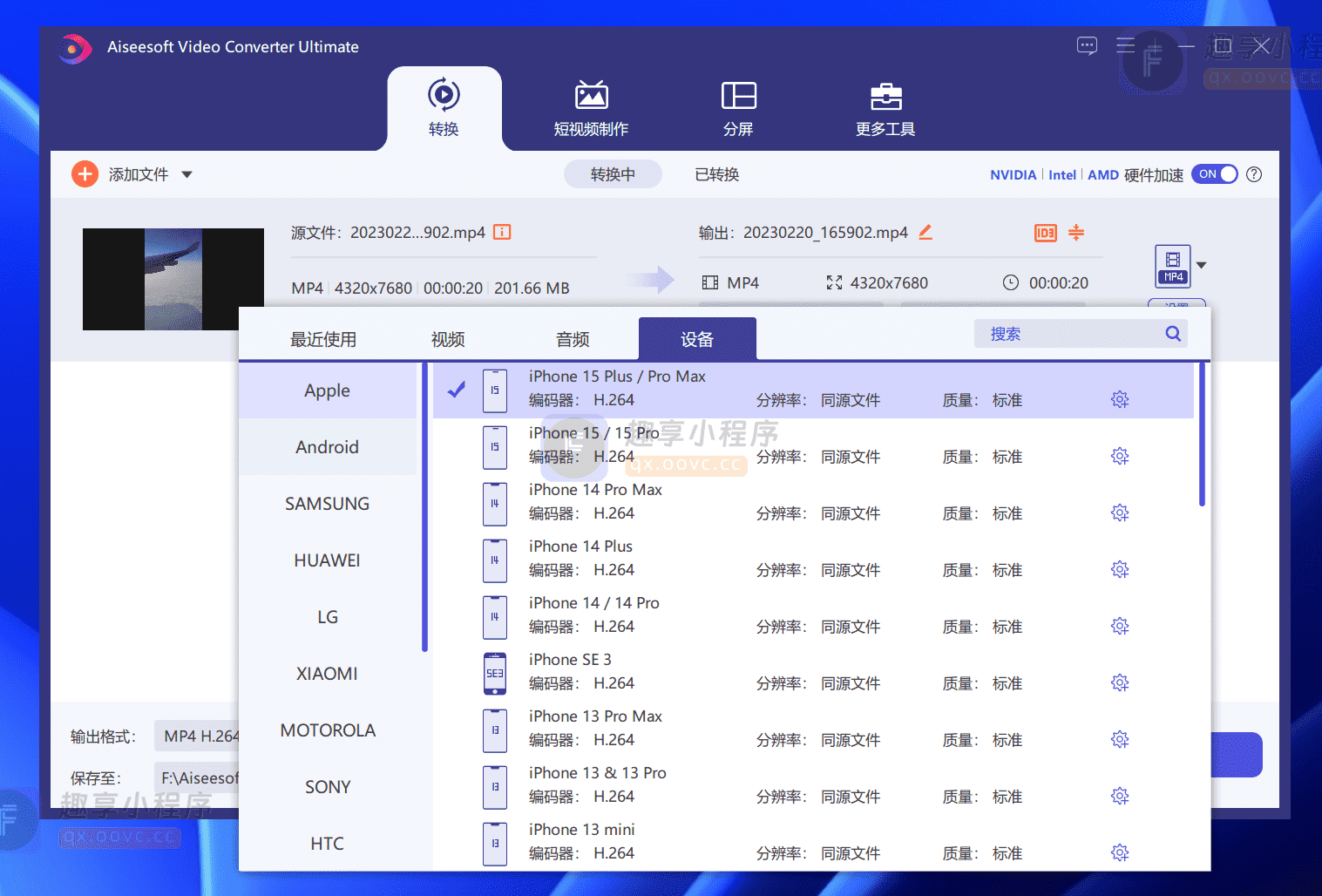Select XIAOMI device category
The image size is (1322, 896).
click(328, 674)
